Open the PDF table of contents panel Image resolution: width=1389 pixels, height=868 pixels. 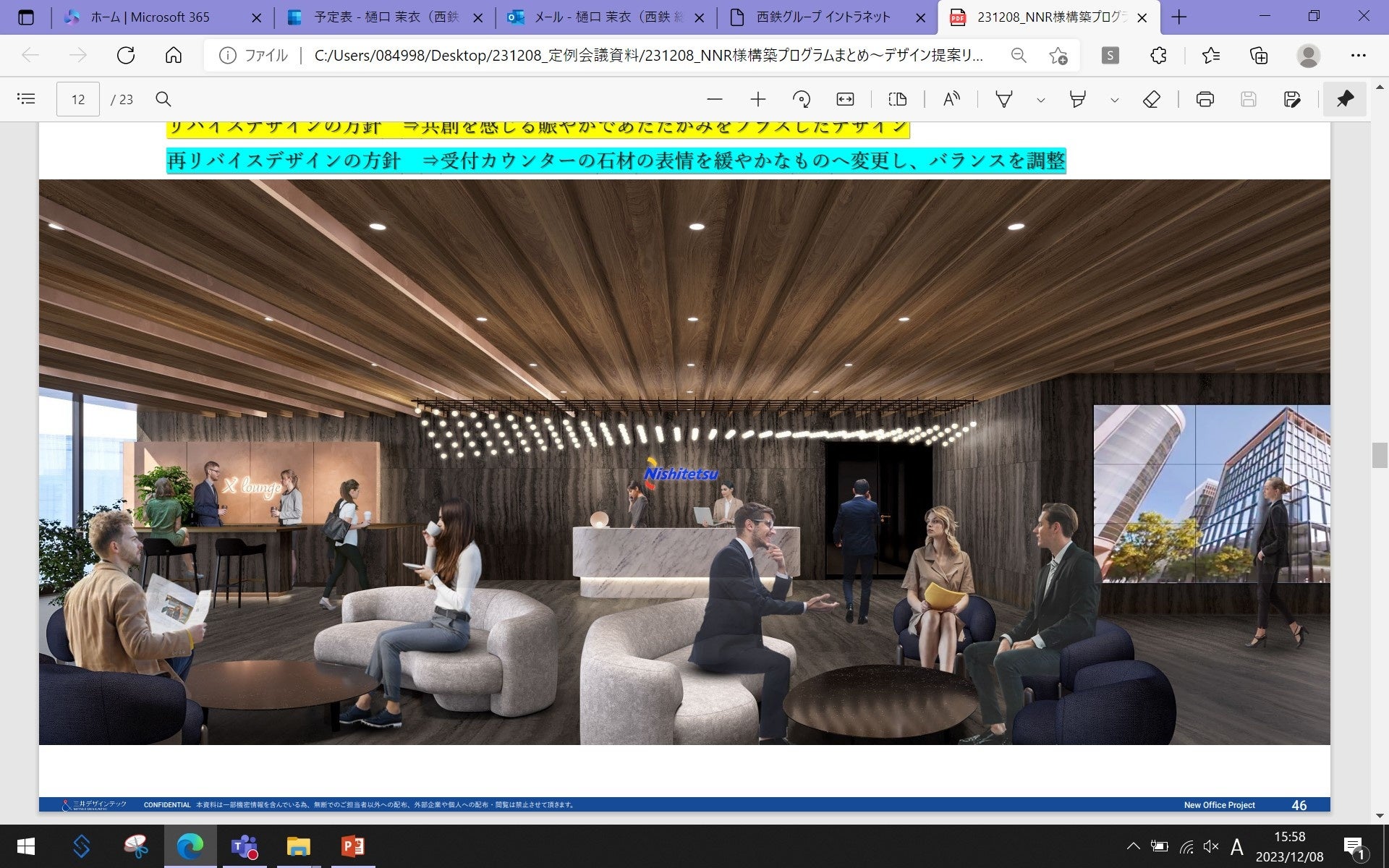26,99
